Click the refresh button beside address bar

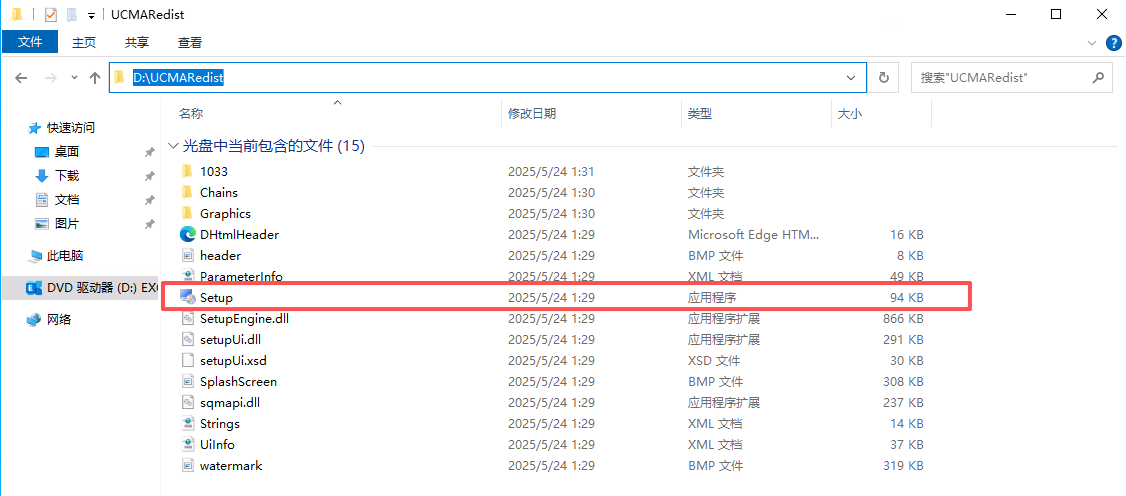click(x=883, y=77)
